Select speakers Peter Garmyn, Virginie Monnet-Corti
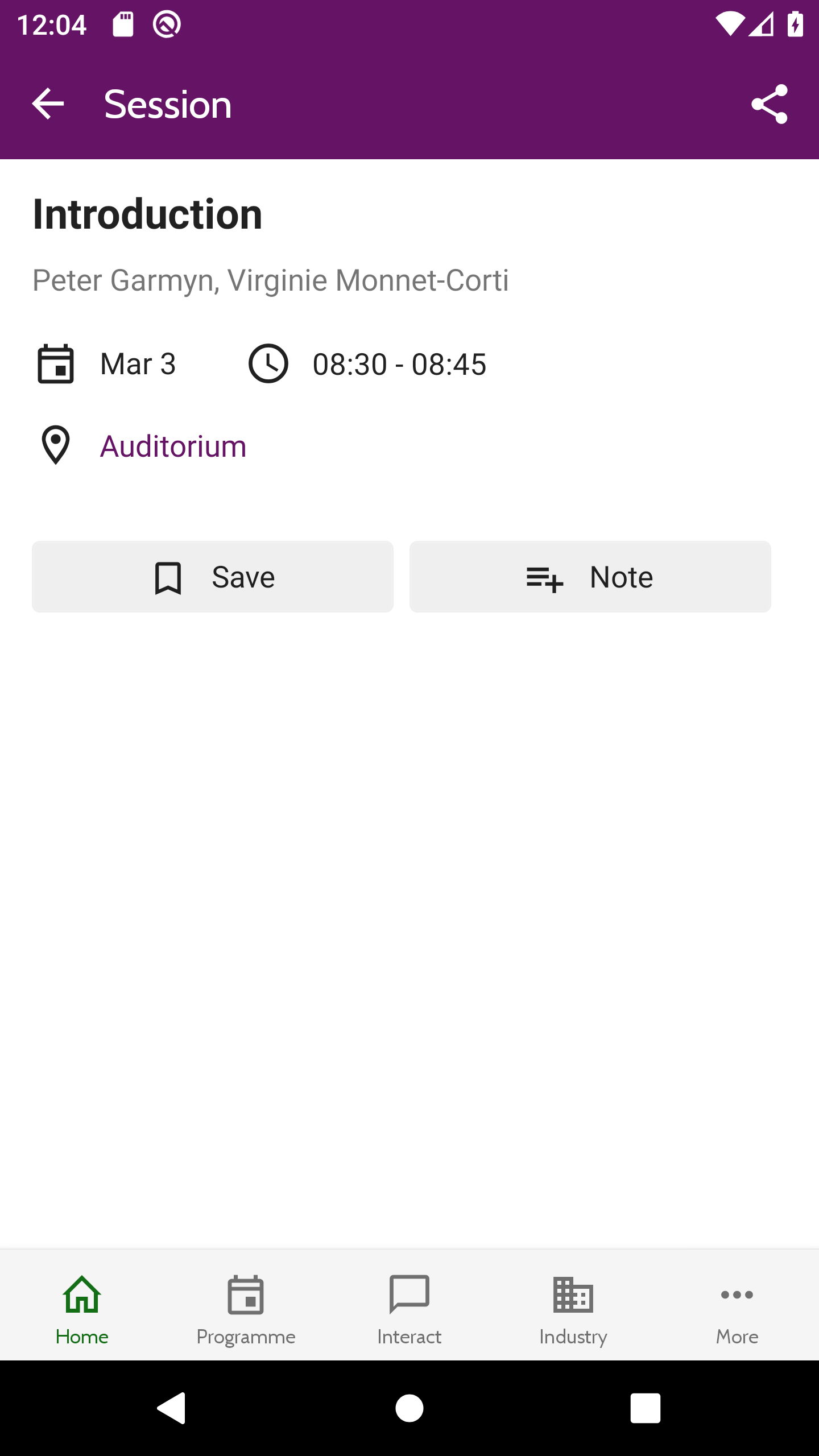Image resolution: width=819 pixels, height=1456 pixels. (271, 280)
